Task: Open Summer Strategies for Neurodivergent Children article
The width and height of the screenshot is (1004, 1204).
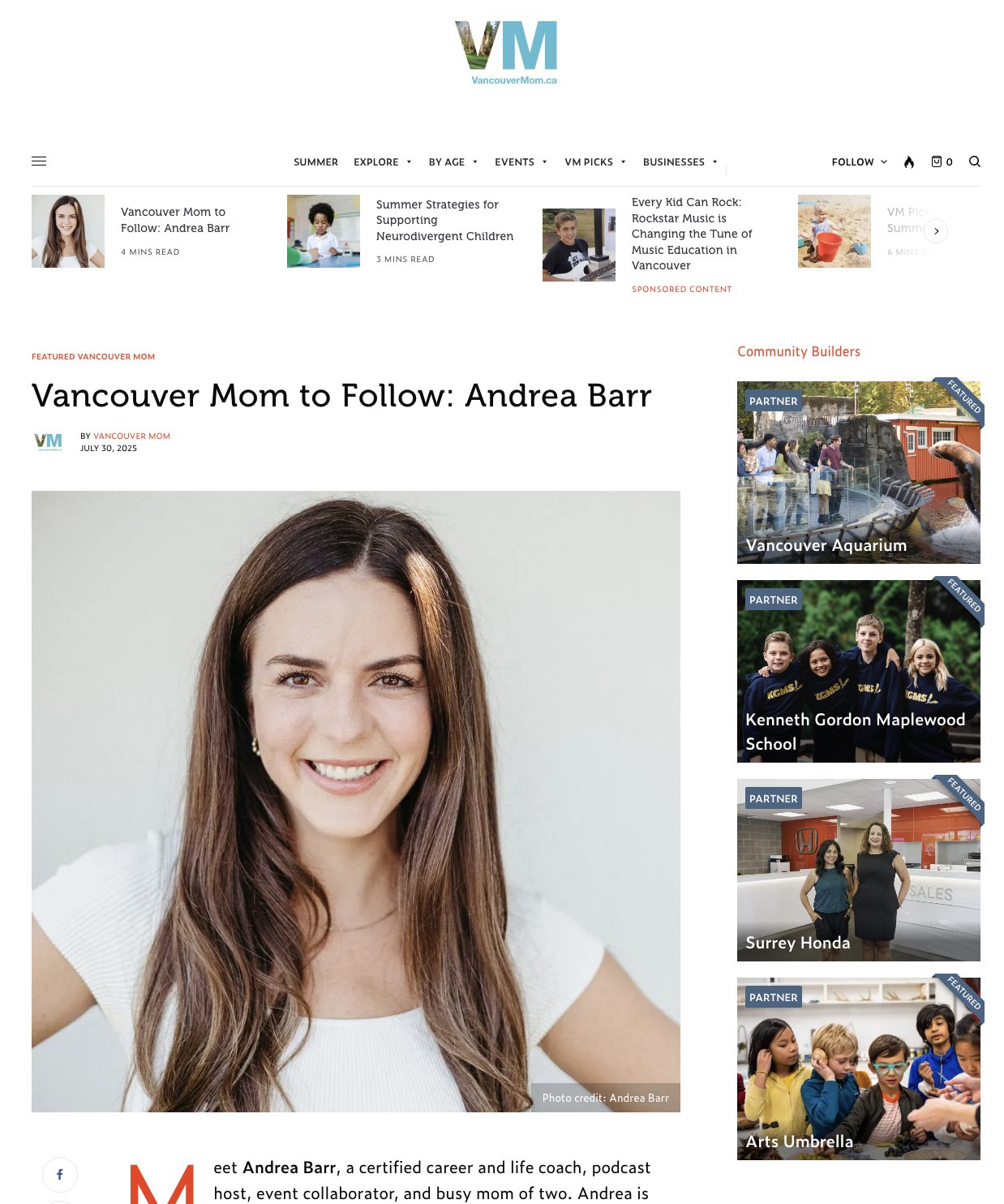Action: [444, 221]
